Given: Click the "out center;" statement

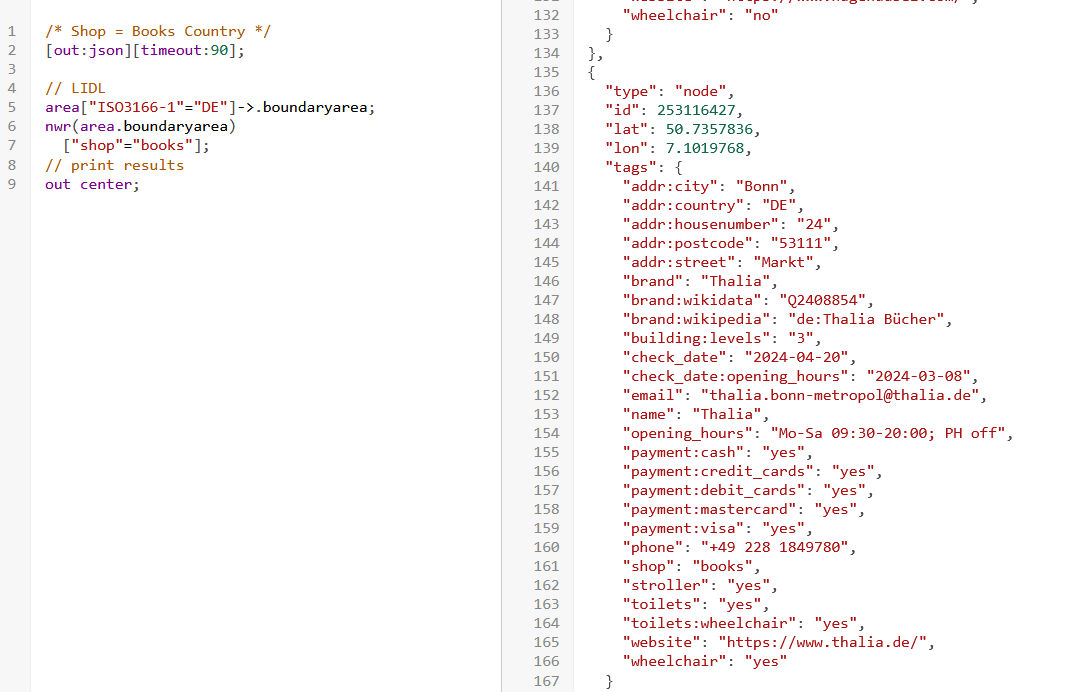Looking at the screenshot, I should pyautogui.click(x=92, y=184).
